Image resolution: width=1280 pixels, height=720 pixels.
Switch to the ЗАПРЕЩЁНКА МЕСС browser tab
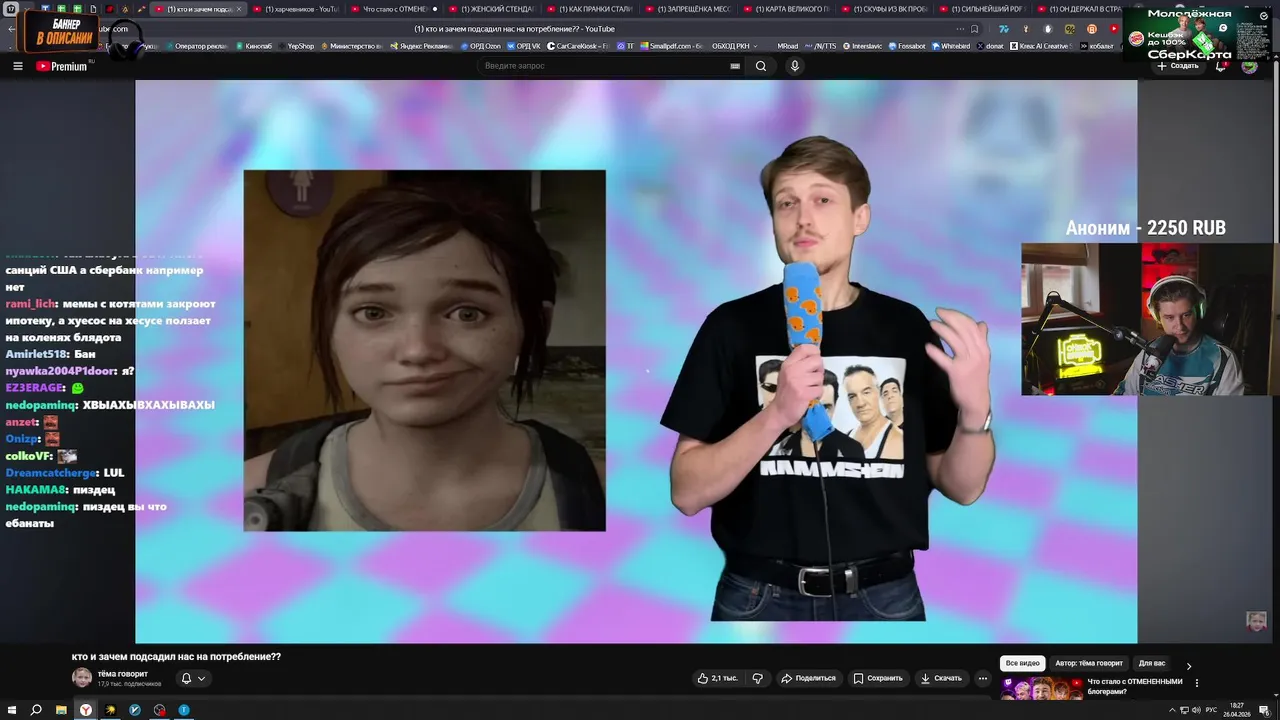(689, 9)
